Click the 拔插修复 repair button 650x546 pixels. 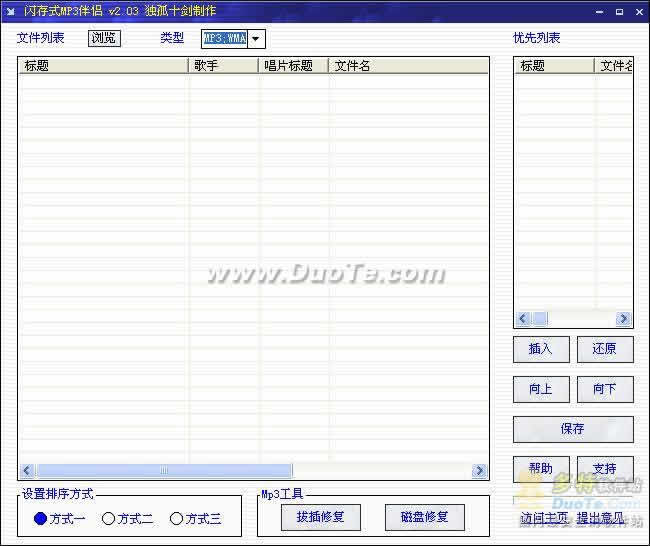point(321,517)
